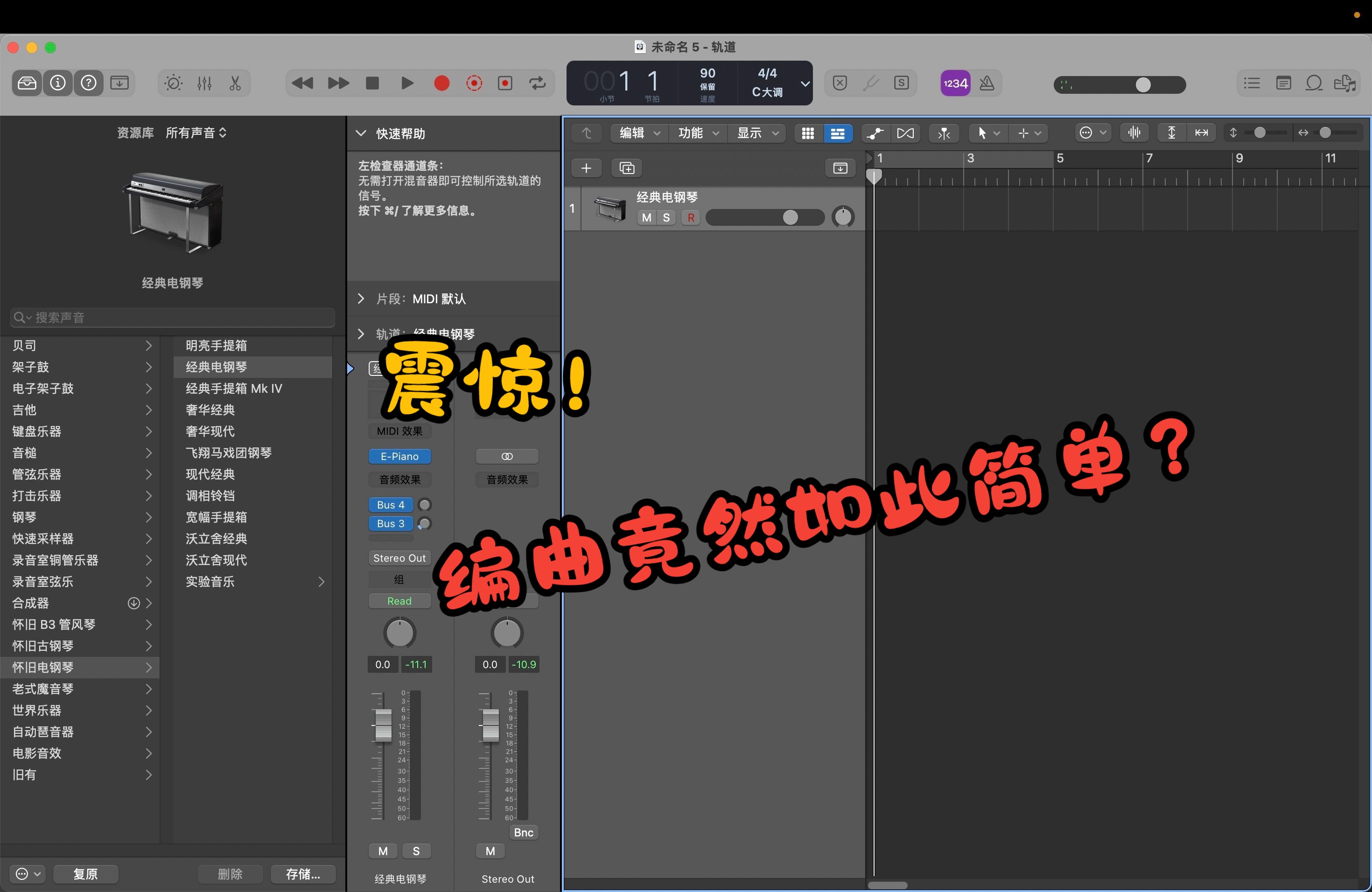Click the Solo S button in control bar
Image resolution: width=1372 pixels, height=892 pixels.
(902, 83)
